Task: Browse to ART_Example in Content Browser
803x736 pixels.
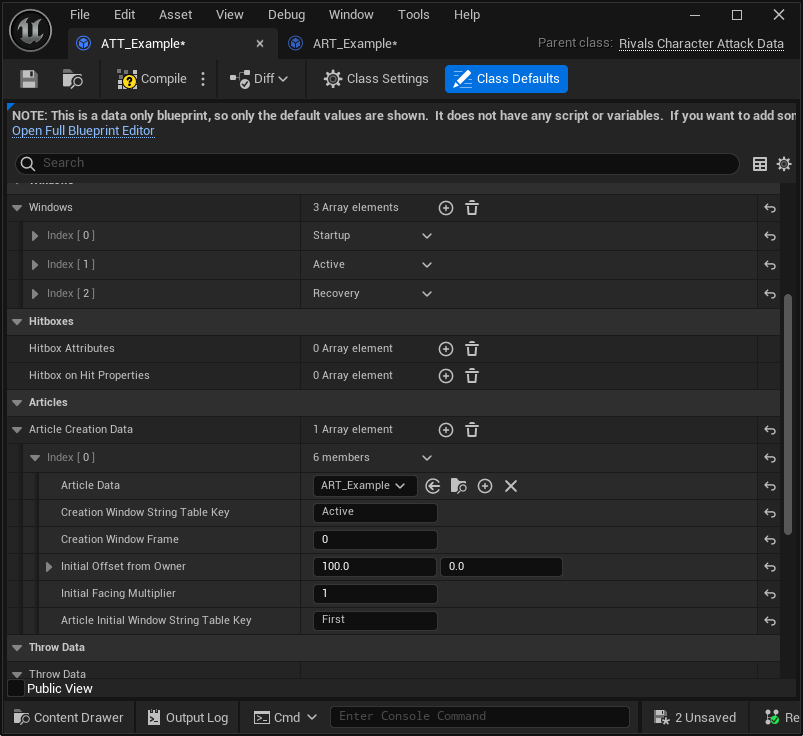Action: [x=458, y=486]
